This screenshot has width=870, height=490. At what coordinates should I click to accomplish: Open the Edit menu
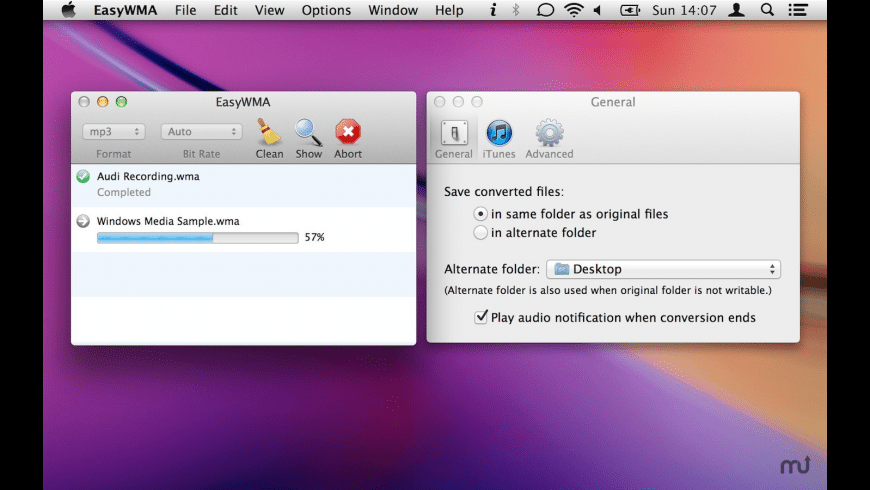[226, 10]
